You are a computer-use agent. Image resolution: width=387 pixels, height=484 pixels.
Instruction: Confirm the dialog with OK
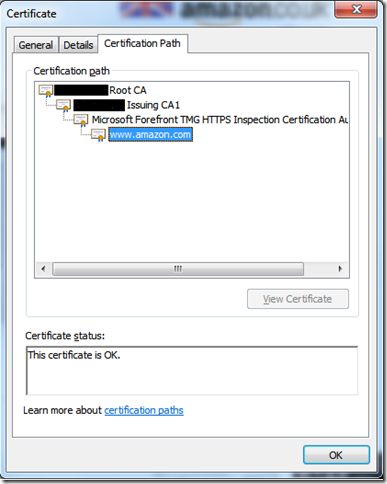coord(336,455)
